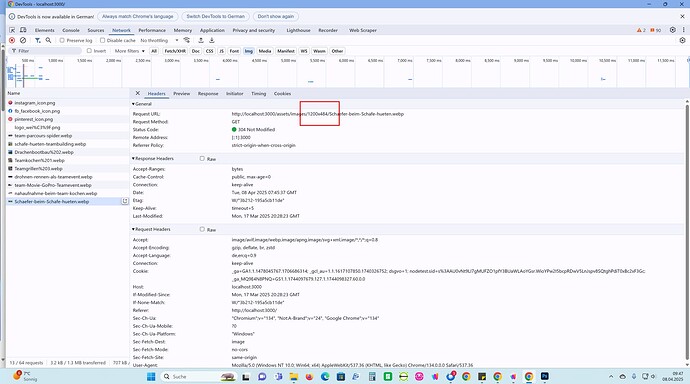Click the request details vertical scrollbar

coord(687,232)
